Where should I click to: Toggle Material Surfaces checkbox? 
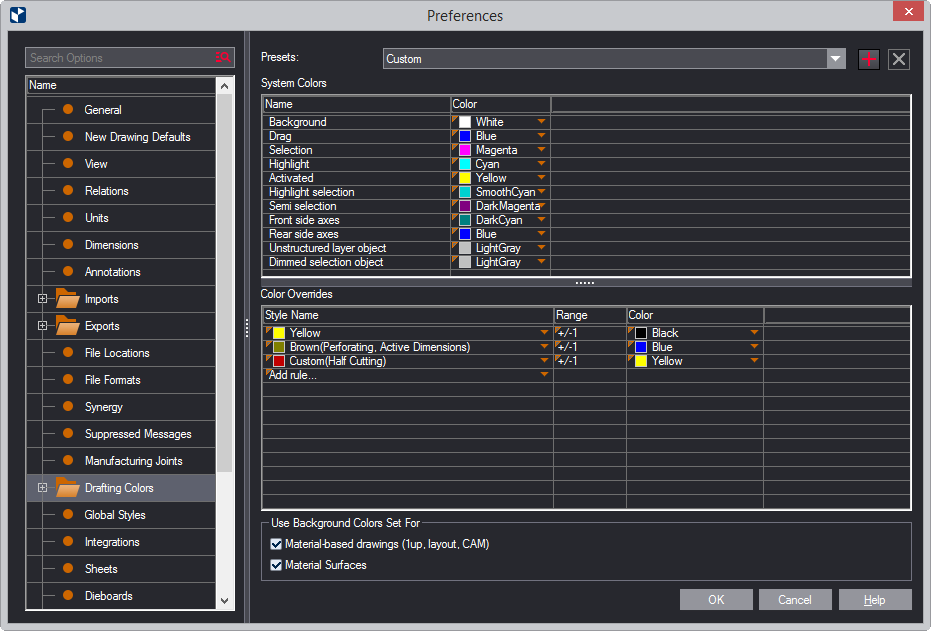click(276, 565)
